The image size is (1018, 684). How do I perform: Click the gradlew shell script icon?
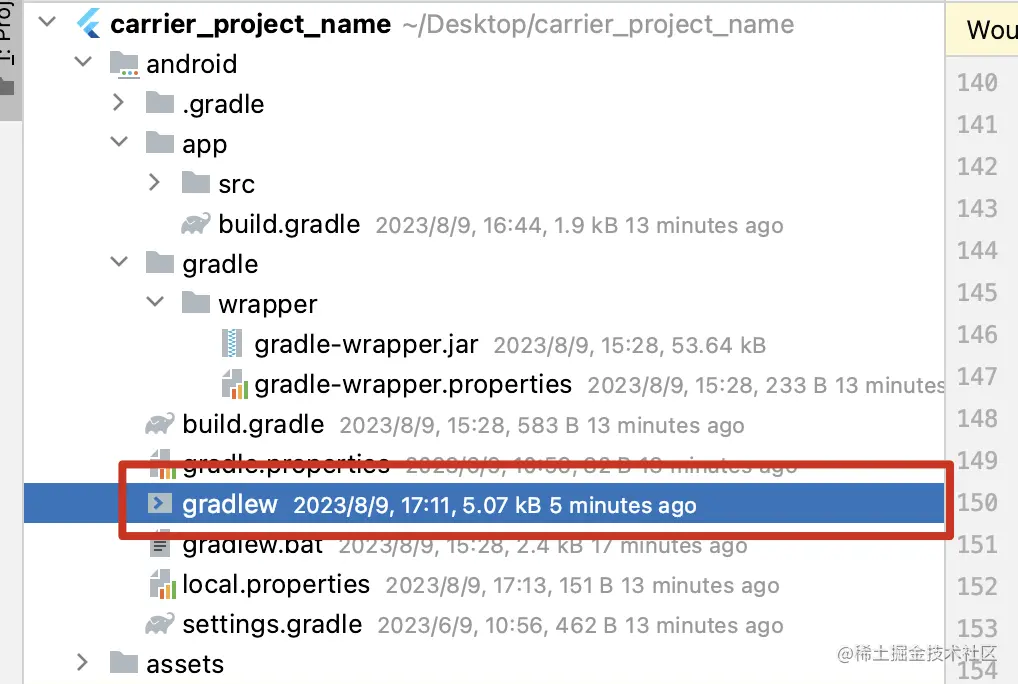point(160,504)
